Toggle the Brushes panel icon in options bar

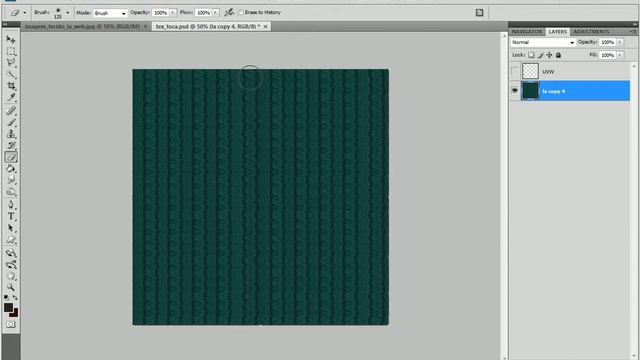pyautogui.click(x=479, y=13)
